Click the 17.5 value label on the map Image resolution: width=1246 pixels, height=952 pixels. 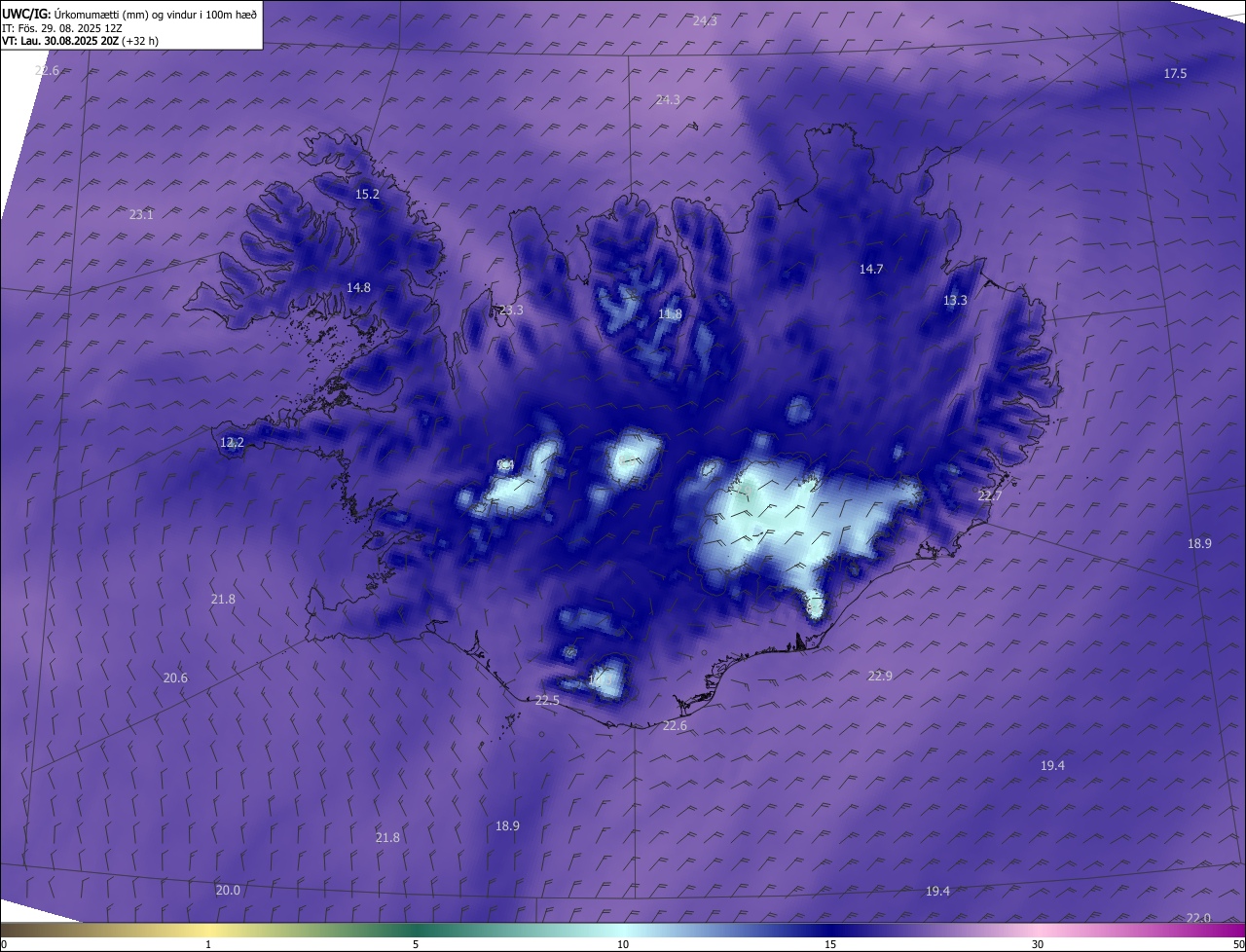pyautogui.click(x=1175, y=74)
